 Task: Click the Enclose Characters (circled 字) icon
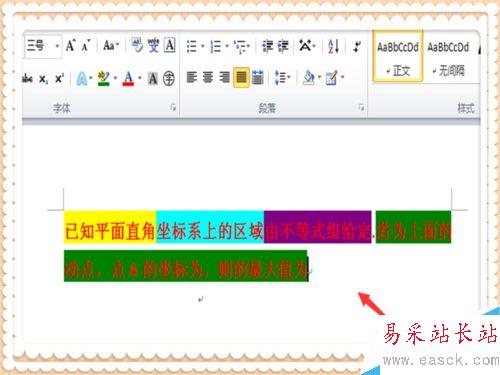click(x=169, y=79)
